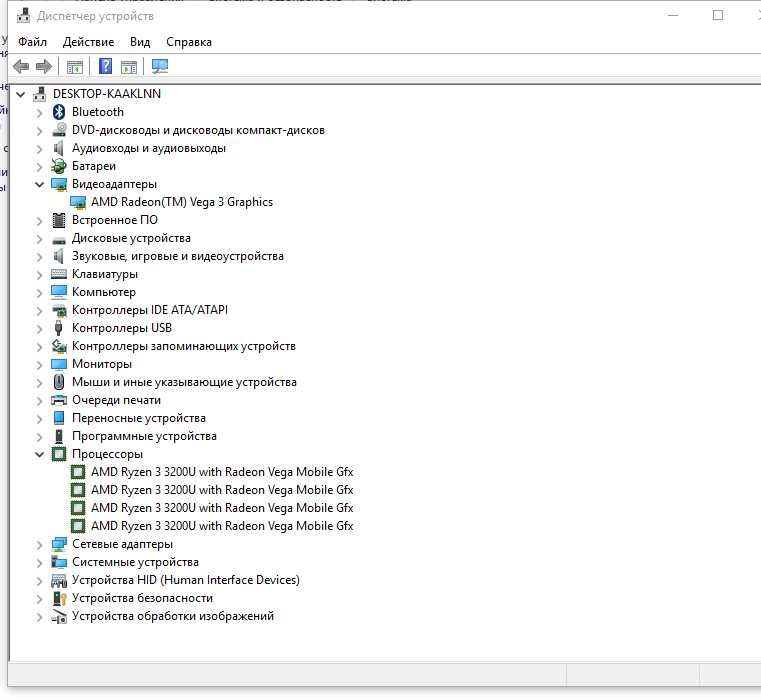761x700 pixels.
Task: Select the Мониторы label
Action: tap(102, 364)
